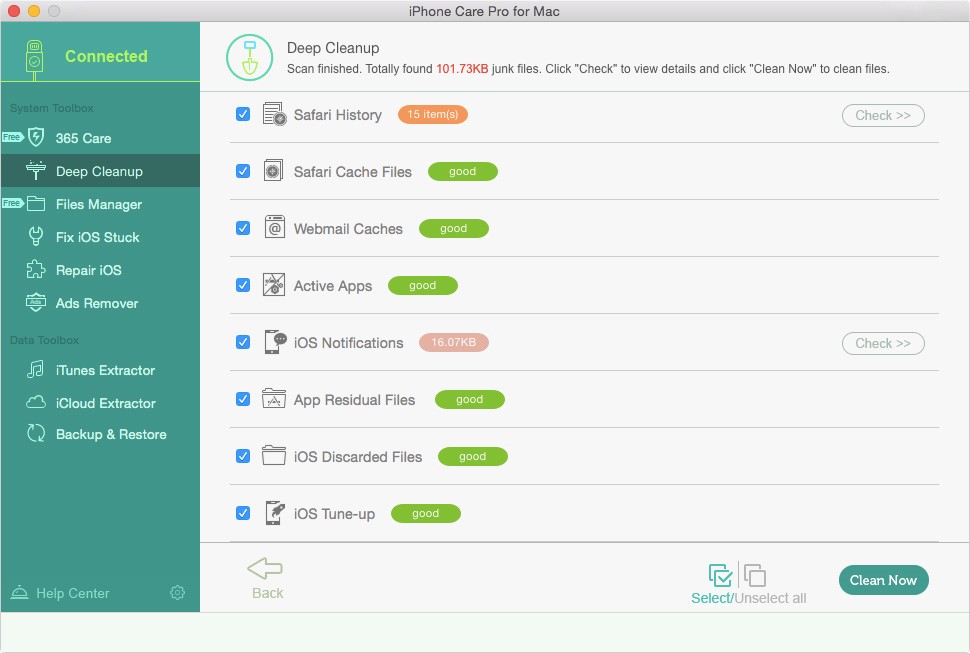Click the 'good' badge for Webmail Caches
The width and height of the screenshot is (970, 653).
[x=453, y=228]
